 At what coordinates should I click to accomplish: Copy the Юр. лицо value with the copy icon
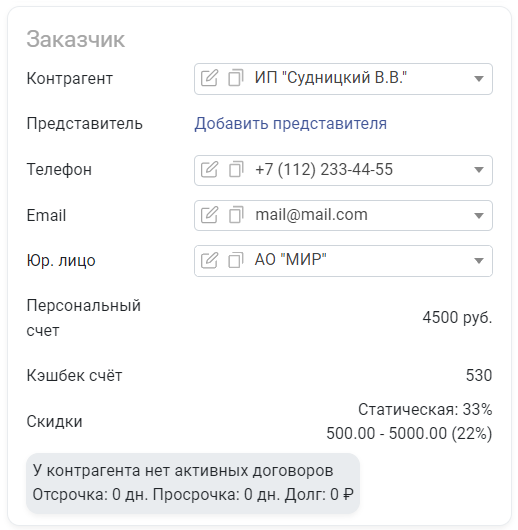tap(236, 260)
